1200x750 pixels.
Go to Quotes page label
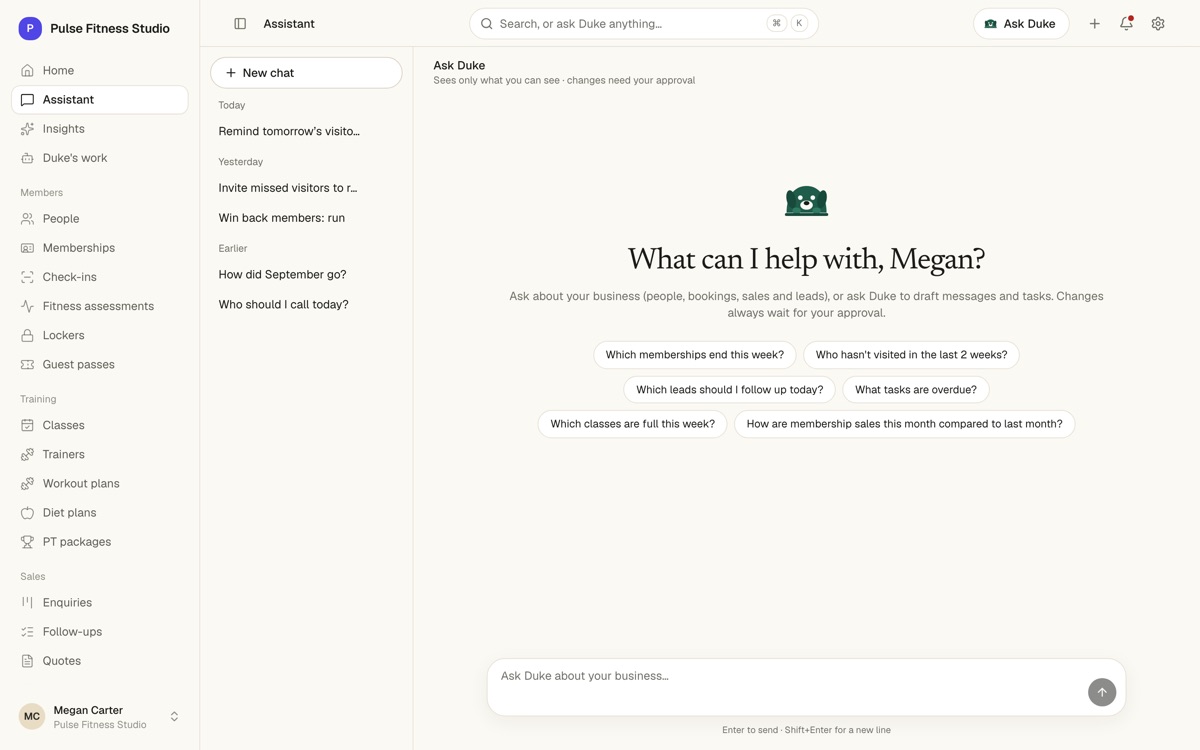62,661
